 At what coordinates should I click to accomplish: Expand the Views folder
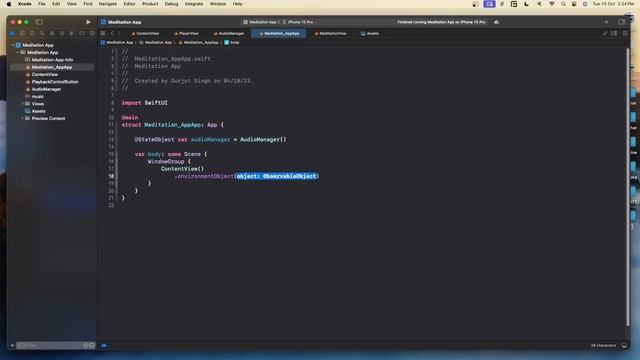pyautogui.click(x=22, y=104)
